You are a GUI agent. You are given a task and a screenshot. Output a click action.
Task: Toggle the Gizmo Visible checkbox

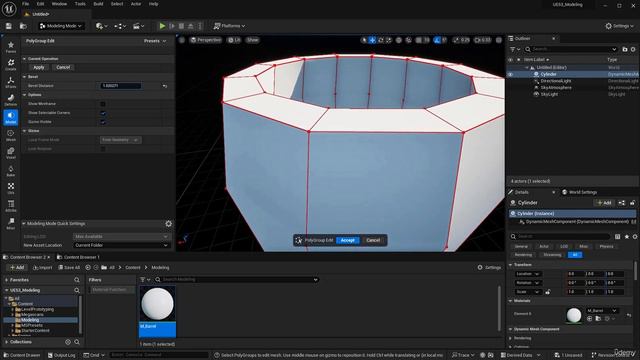click(x=103, y=122)
